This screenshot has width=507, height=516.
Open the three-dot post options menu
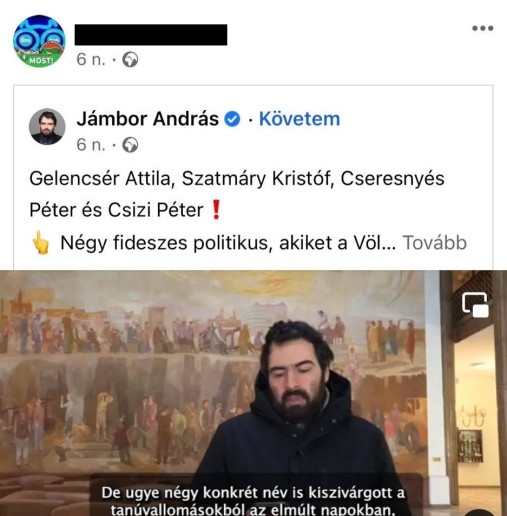point(483,28)
